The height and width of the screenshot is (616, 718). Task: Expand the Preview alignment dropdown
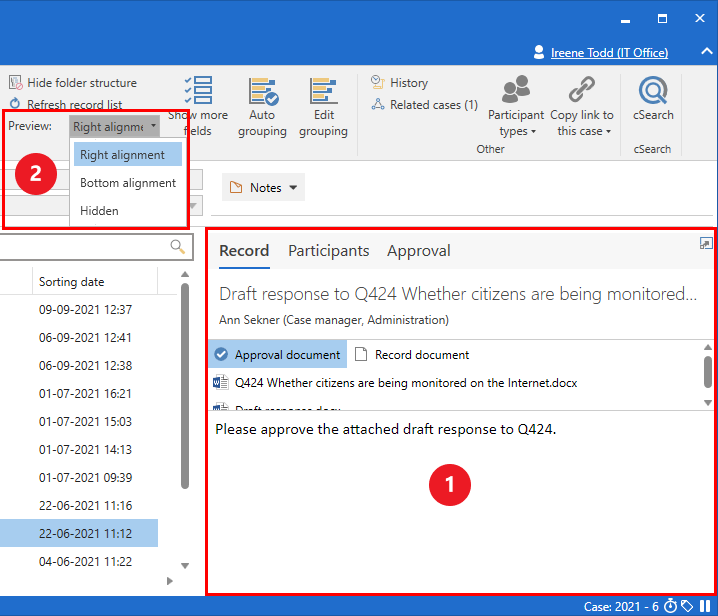pyautogui.click(x=115, y=127)
